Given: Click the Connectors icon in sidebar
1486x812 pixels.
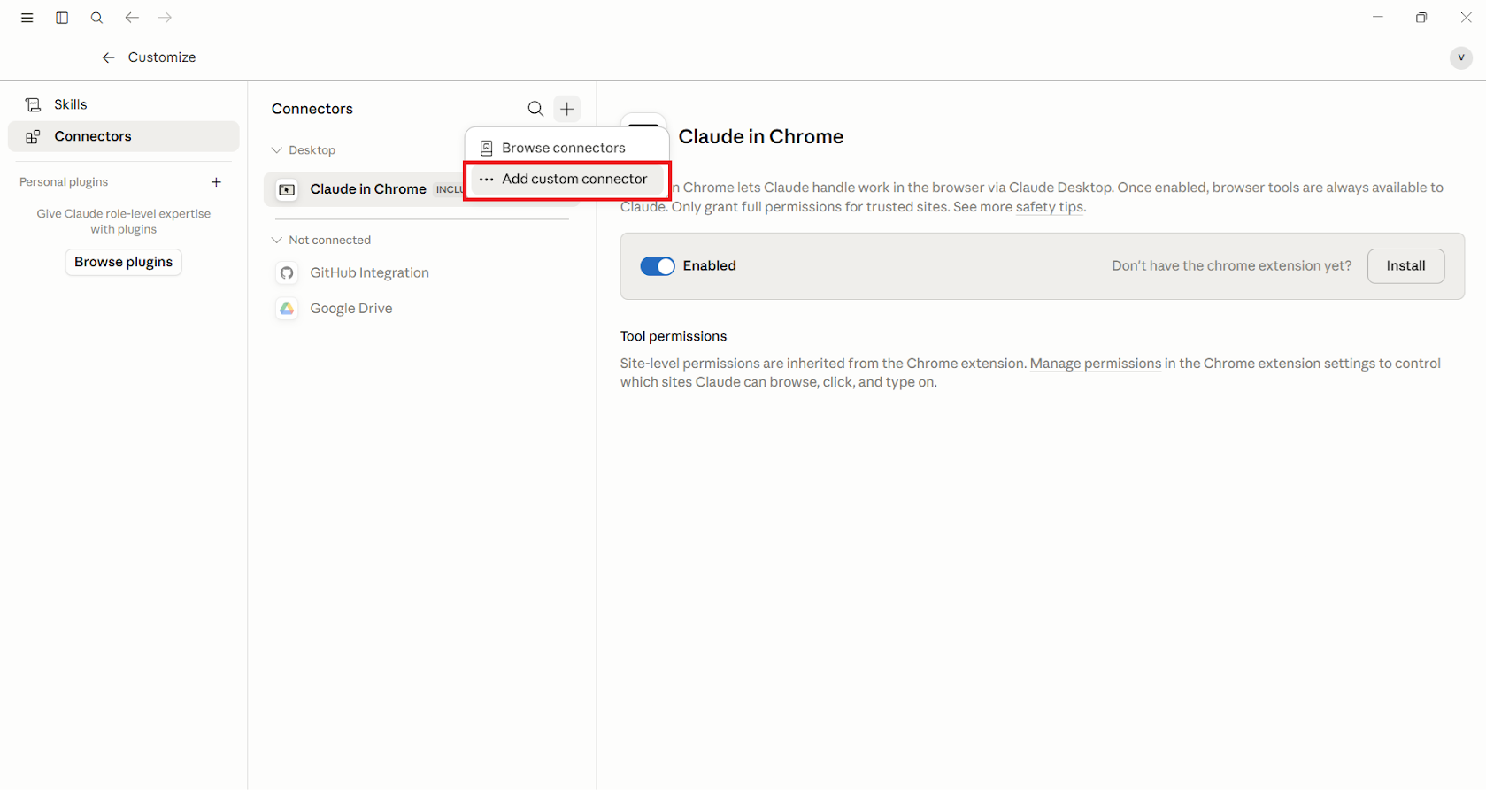Looking at the screenshot, I should pos(33,136).
